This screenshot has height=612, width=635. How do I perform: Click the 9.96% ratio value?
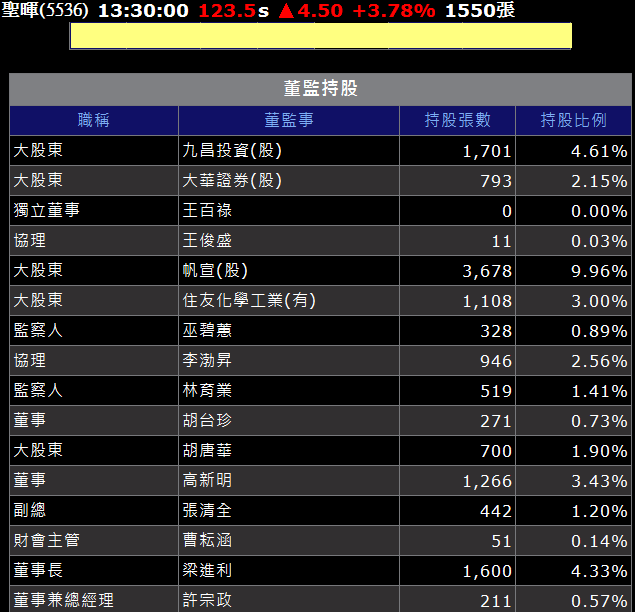599,271
